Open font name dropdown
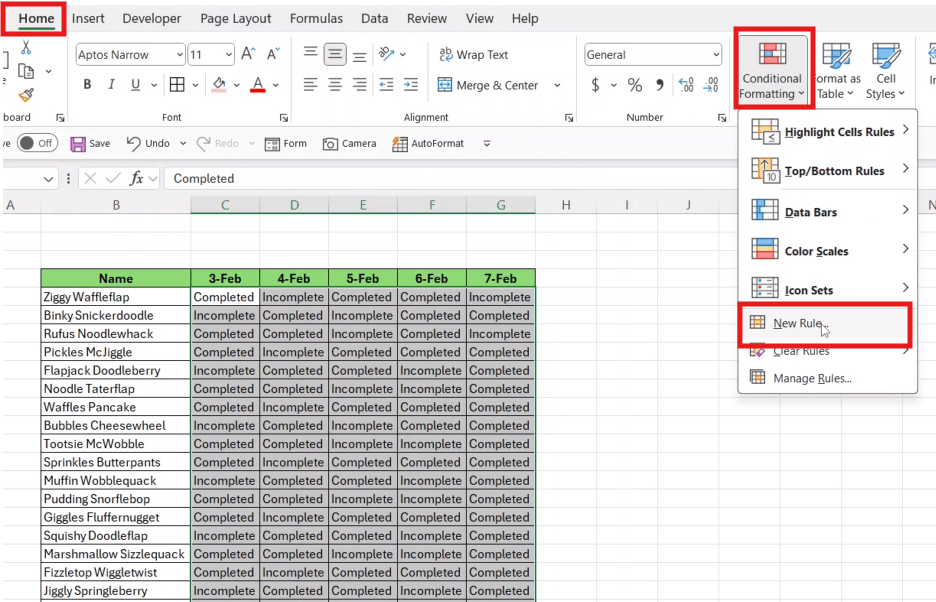936x602 pixels. click(180, 55)
